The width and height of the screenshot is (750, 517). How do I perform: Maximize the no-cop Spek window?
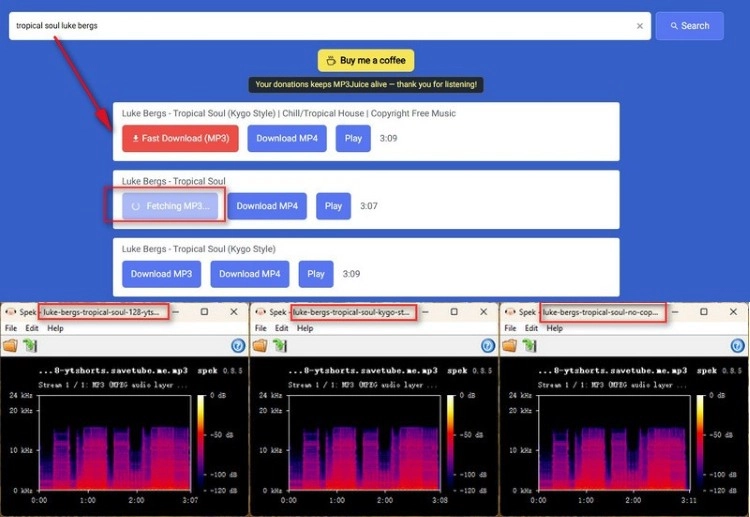[x=704, y=312]
